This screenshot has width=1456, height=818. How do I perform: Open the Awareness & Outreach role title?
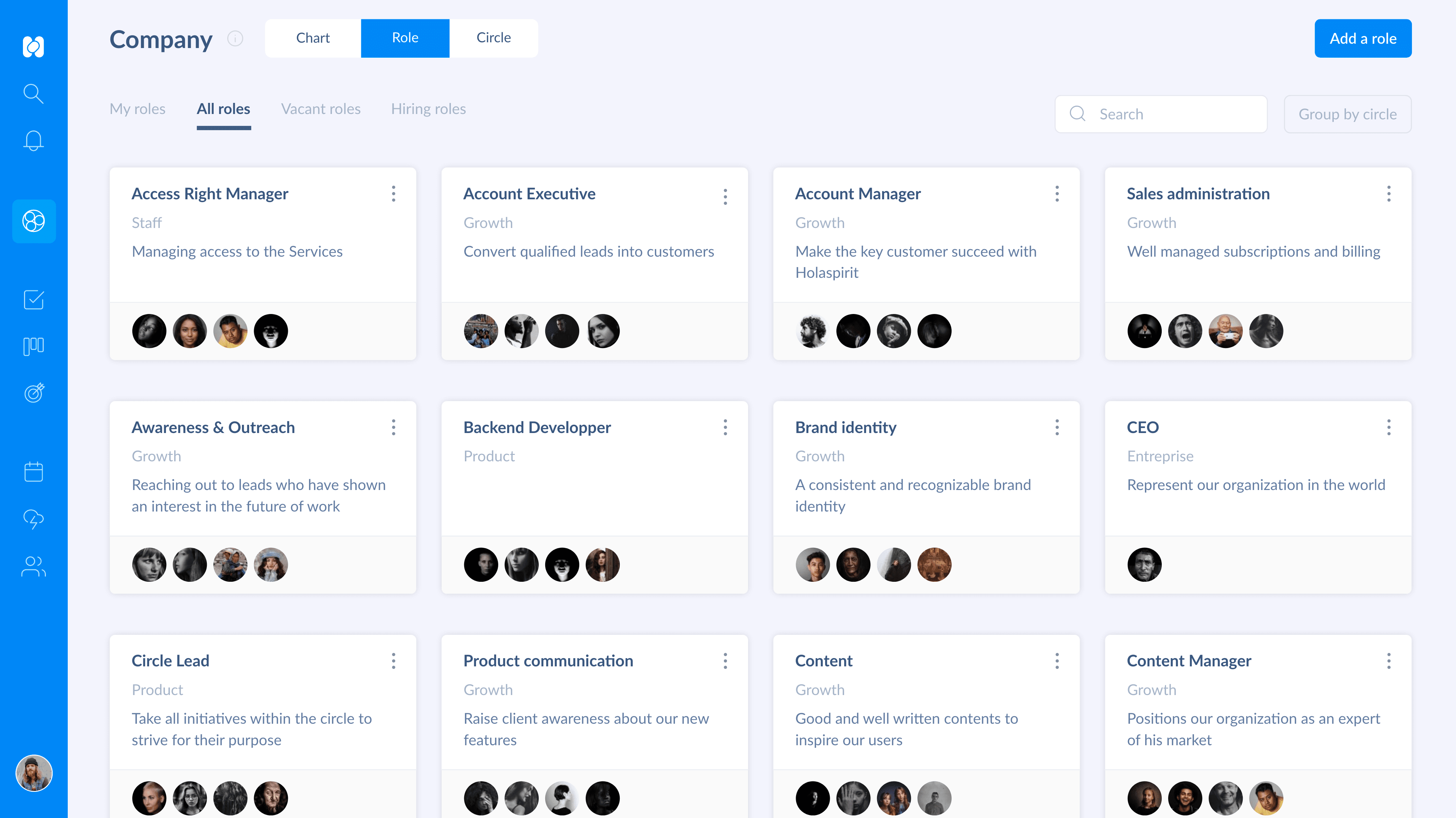pos(213,427)
